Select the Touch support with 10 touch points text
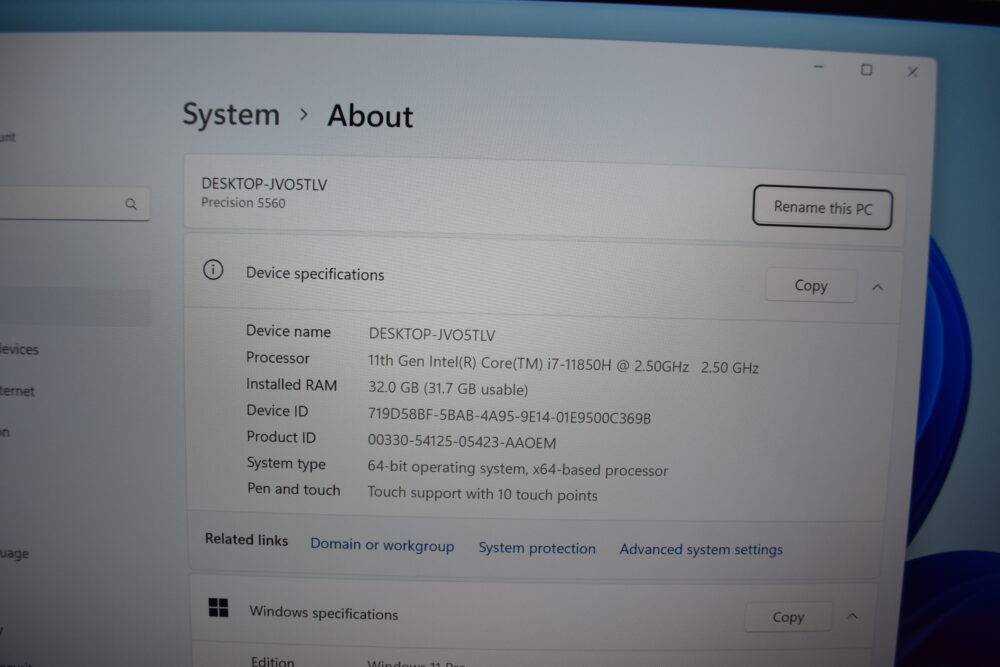The height and width of the screenshot is (667, 1000). (x=482, y=494)
